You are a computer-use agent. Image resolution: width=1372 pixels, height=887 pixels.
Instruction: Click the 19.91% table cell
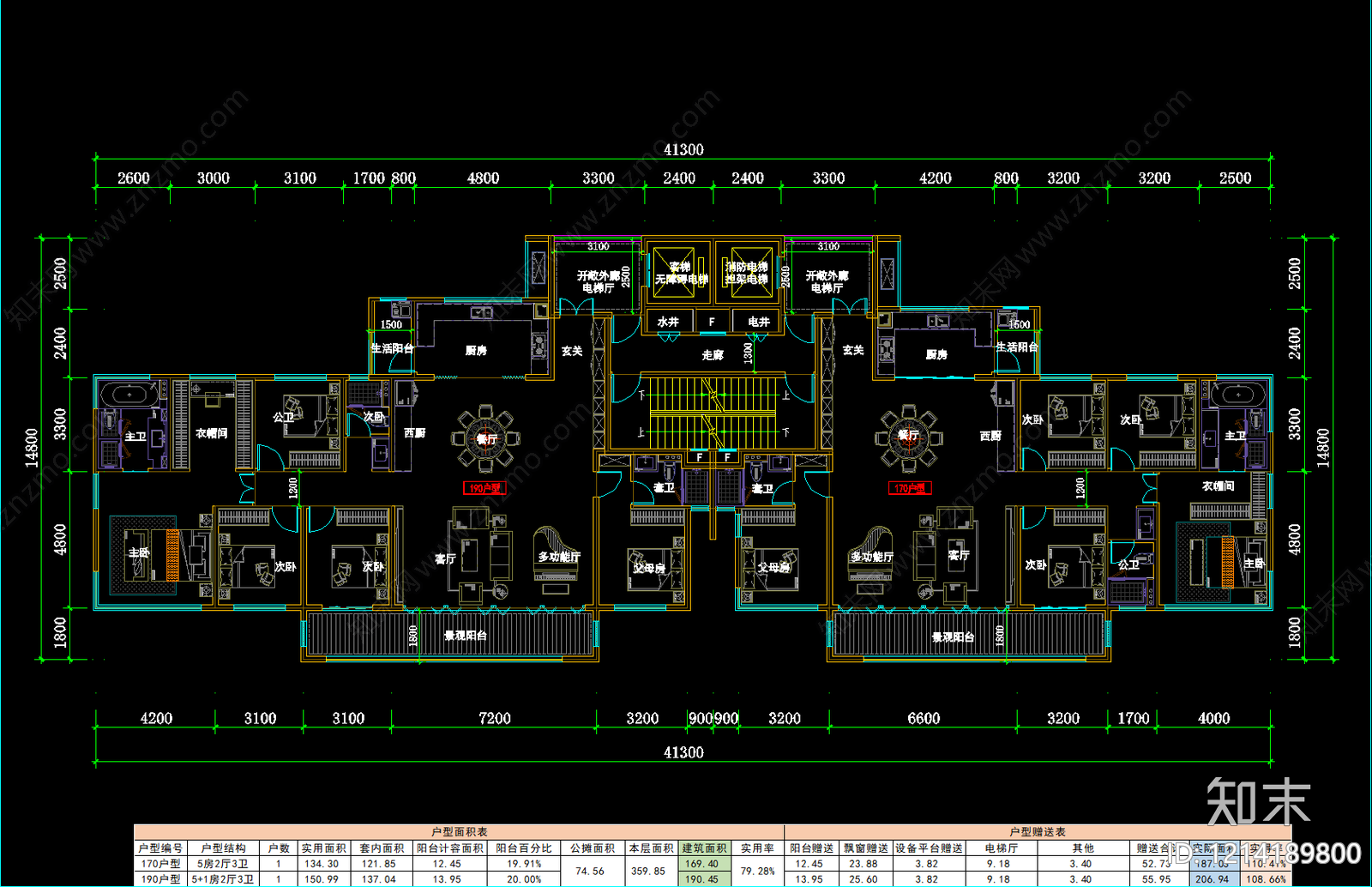[x=524, y=864]
